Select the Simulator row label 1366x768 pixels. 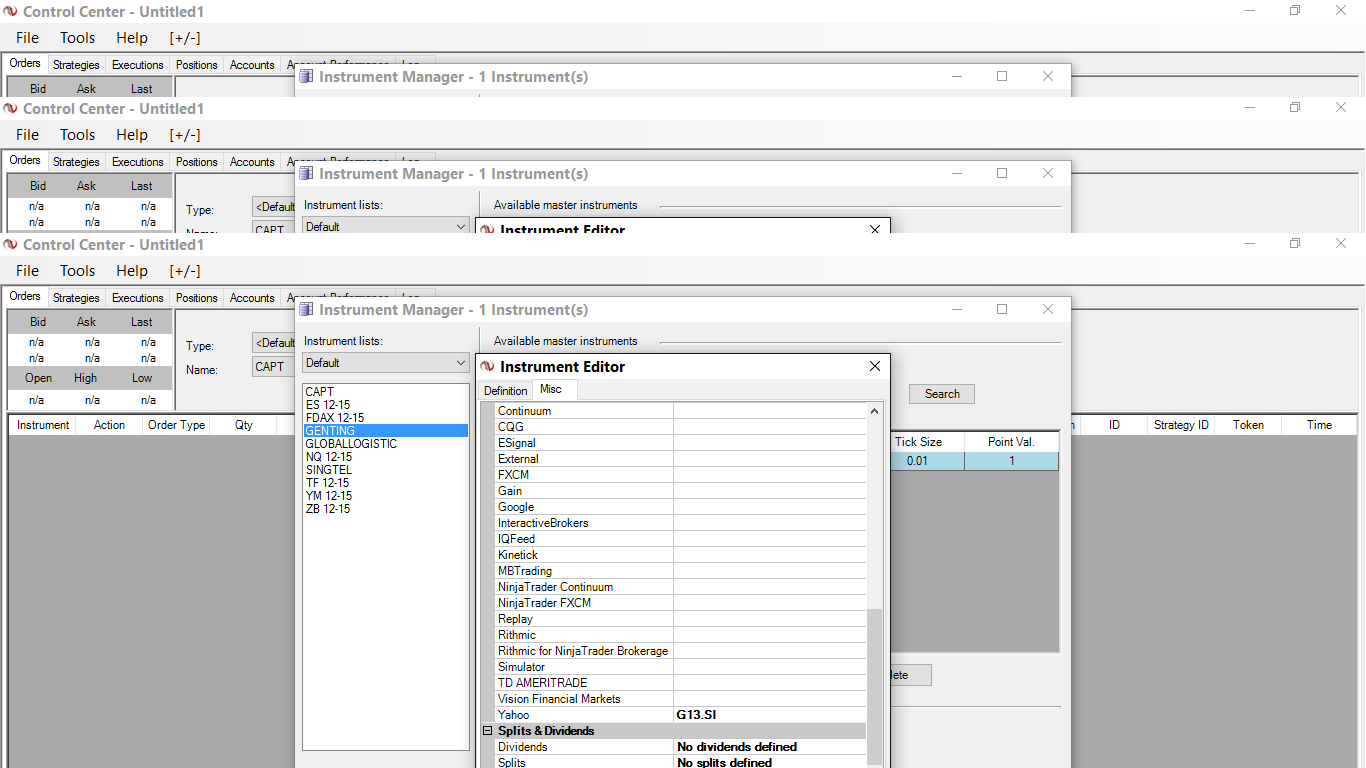click(522, 667)
